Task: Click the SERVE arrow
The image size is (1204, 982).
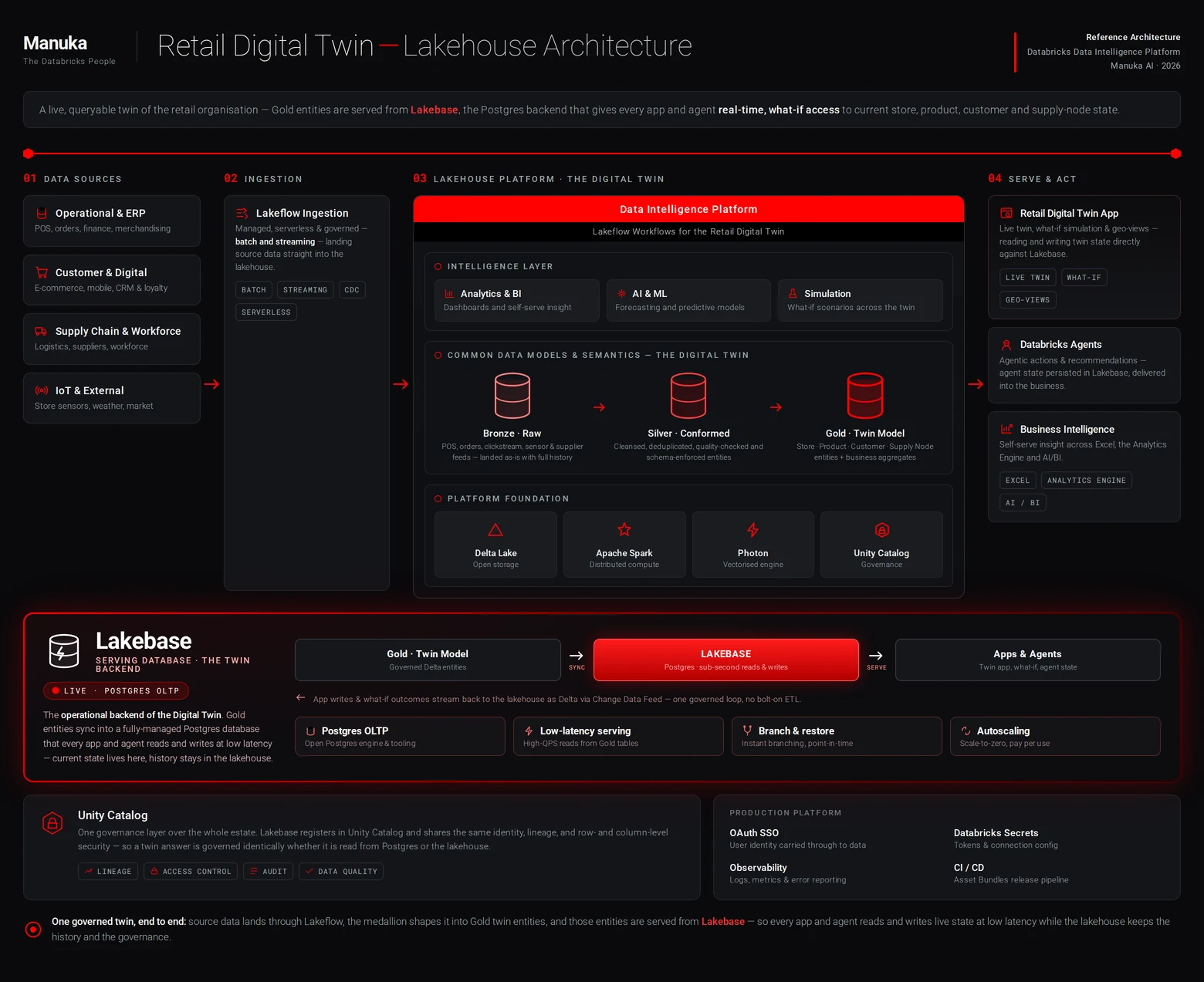Action: coord(876,656)
